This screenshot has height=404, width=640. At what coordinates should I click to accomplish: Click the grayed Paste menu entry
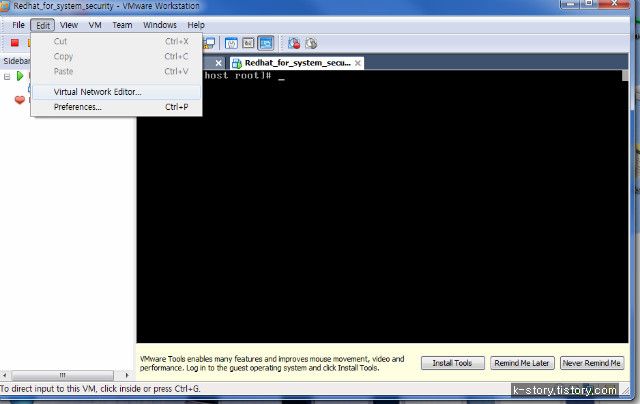[x=116, y=71]
